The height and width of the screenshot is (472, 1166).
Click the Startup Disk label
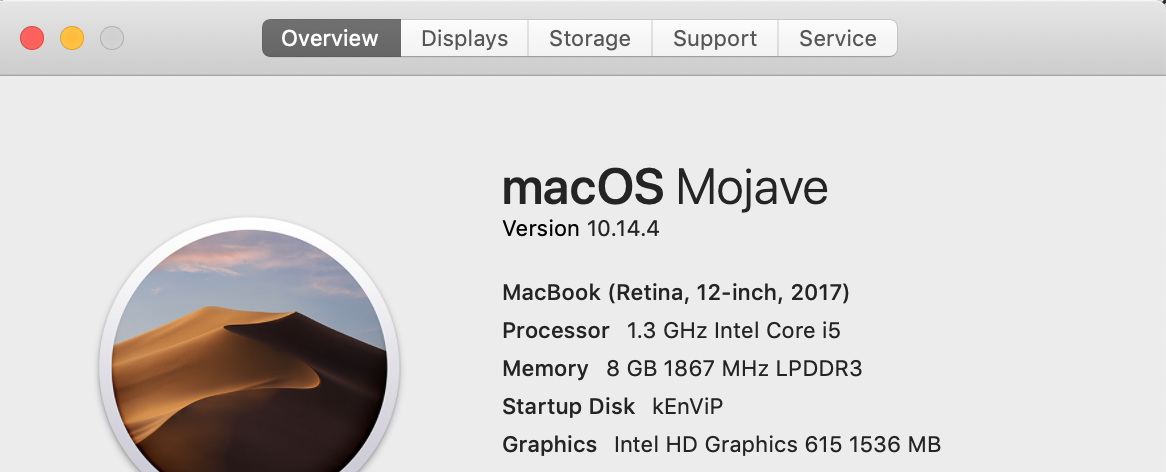[x=569, y=407]
